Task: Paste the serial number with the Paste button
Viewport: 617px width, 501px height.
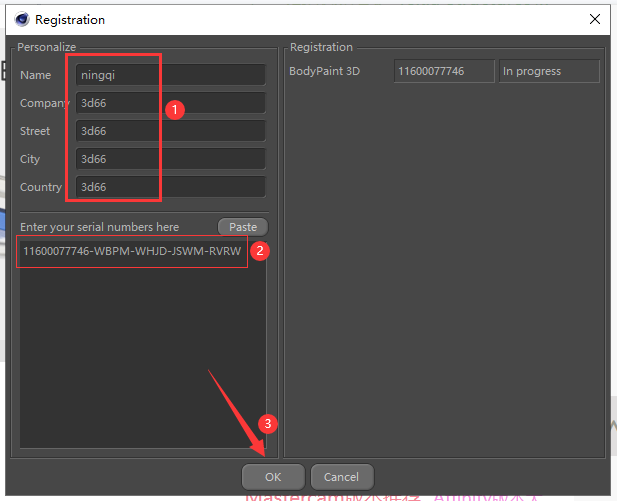Action: point(243,227)
